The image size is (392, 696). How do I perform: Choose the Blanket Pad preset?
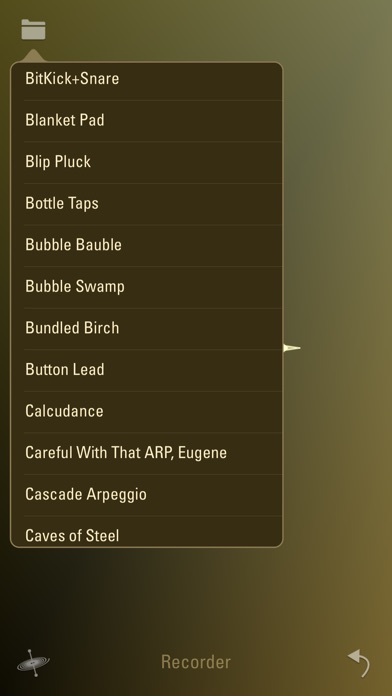(147, 121)
